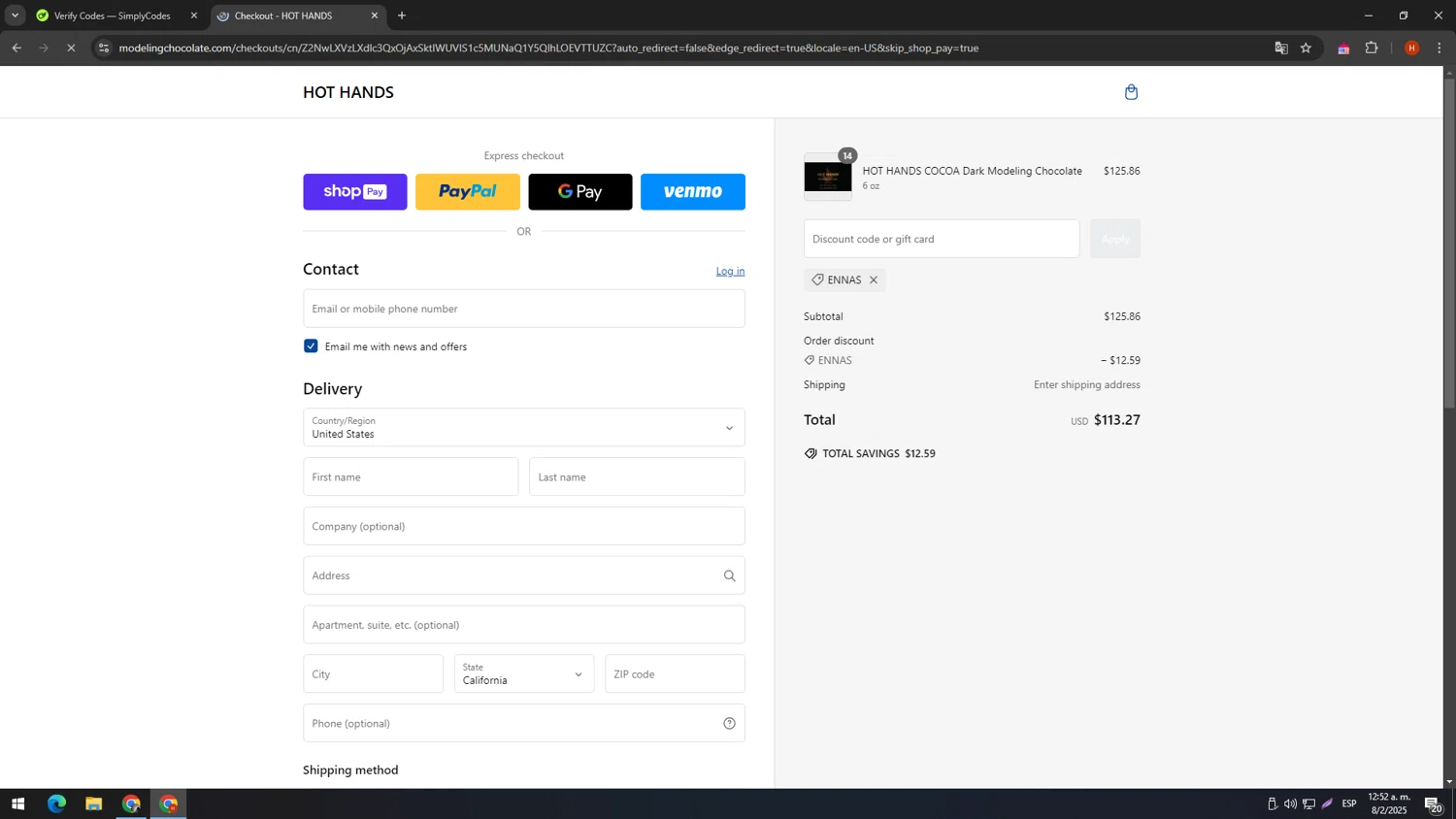Focus the Address field
Screen dimensions: 1456x819
pyautogui.click(x=524, y=576)
